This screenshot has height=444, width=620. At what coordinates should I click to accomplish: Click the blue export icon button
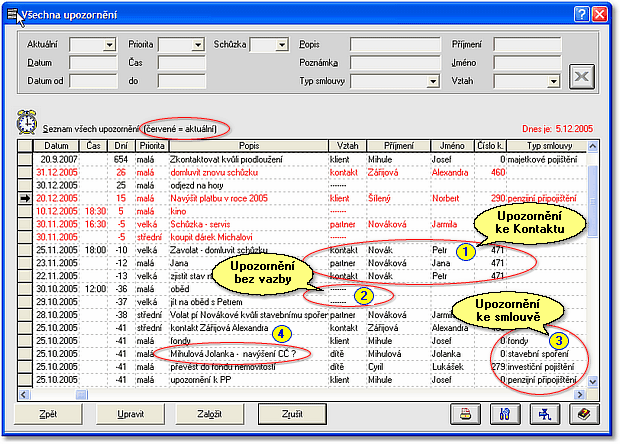tap(544, 413)
